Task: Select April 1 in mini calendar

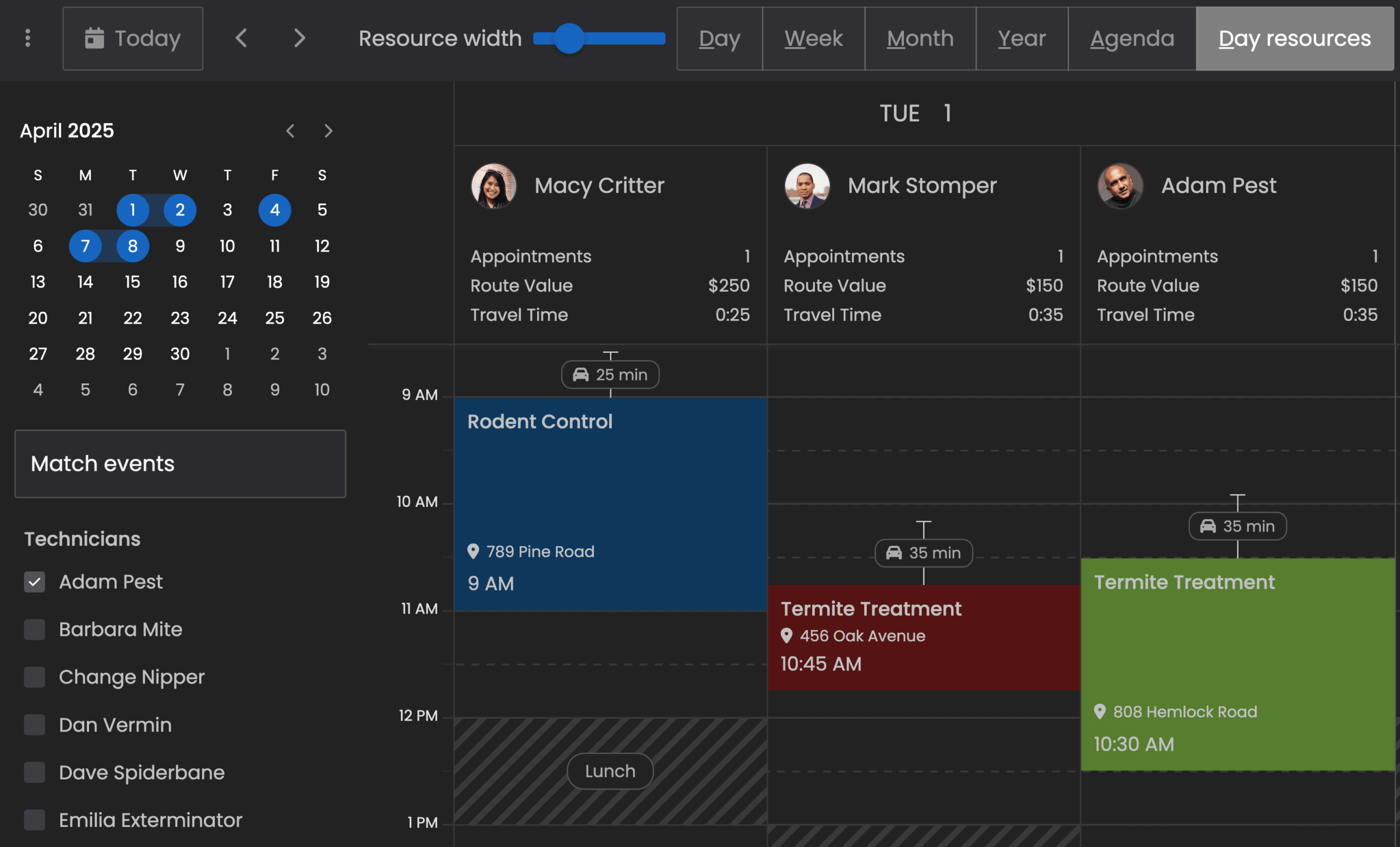Action: (132, 209)
